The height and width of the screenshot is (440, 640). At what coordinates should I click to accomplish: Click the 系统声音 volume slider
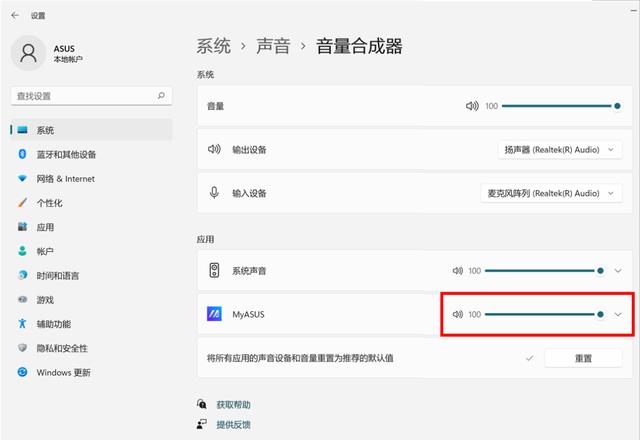click(544, 271)
